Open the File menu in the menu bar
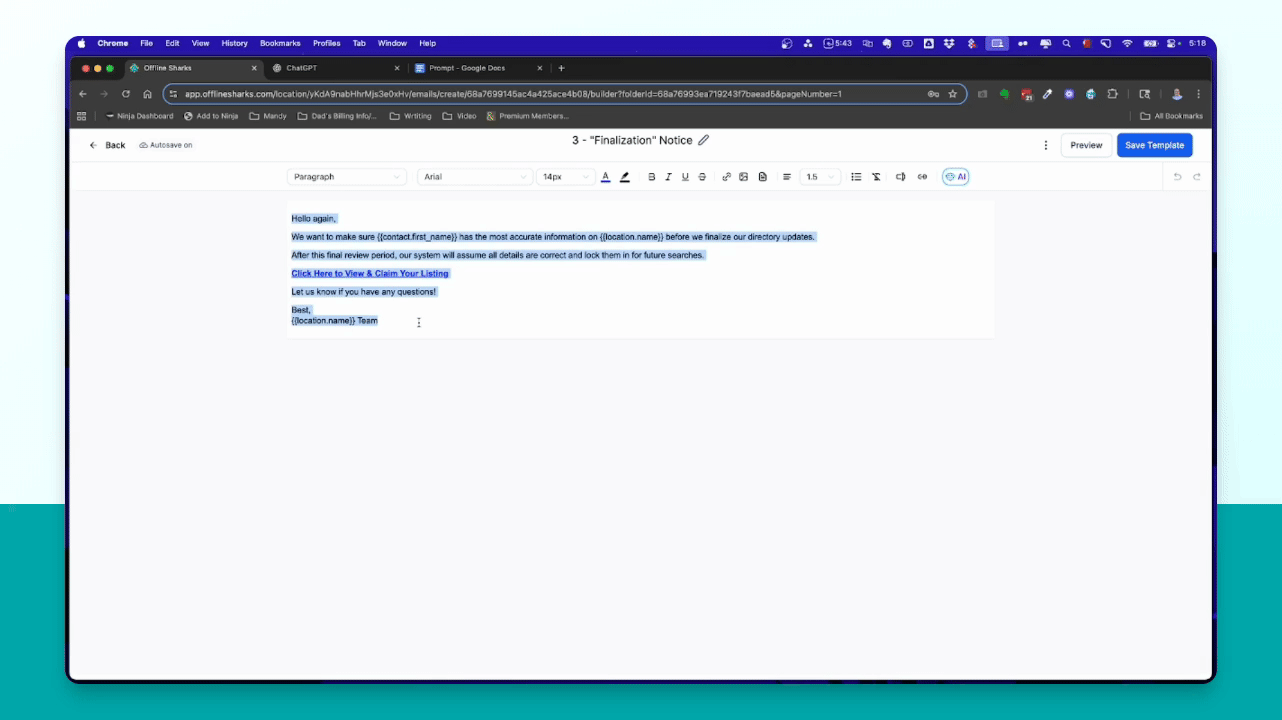This screenshot has height=720, width=1282. coord(146,43)
